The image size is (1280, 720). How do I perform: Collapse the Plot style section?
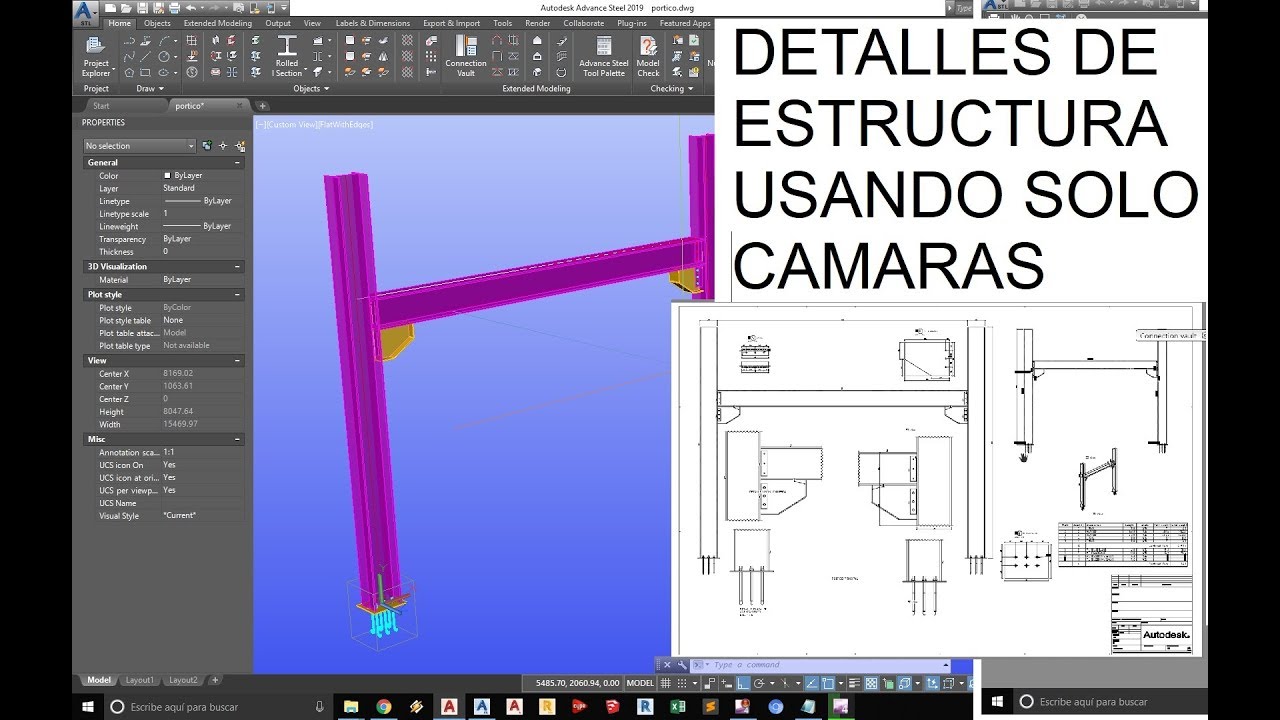tap(237, 295)
